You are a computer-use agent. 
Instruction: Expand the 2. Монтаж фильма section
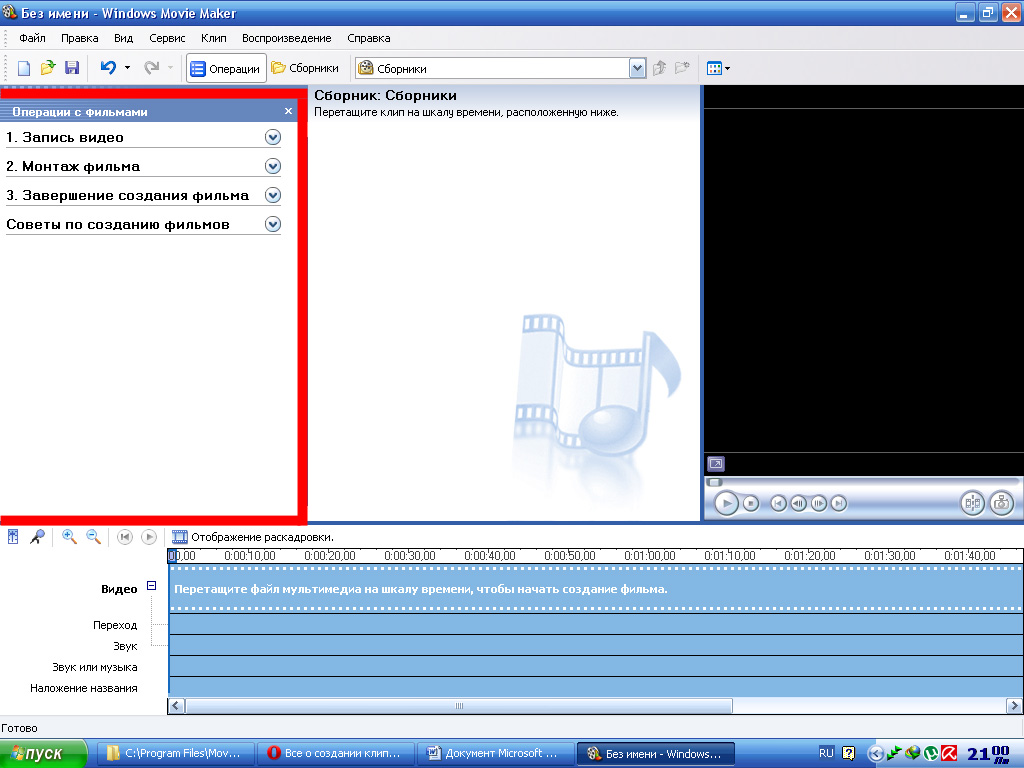(x=273, y=167)
